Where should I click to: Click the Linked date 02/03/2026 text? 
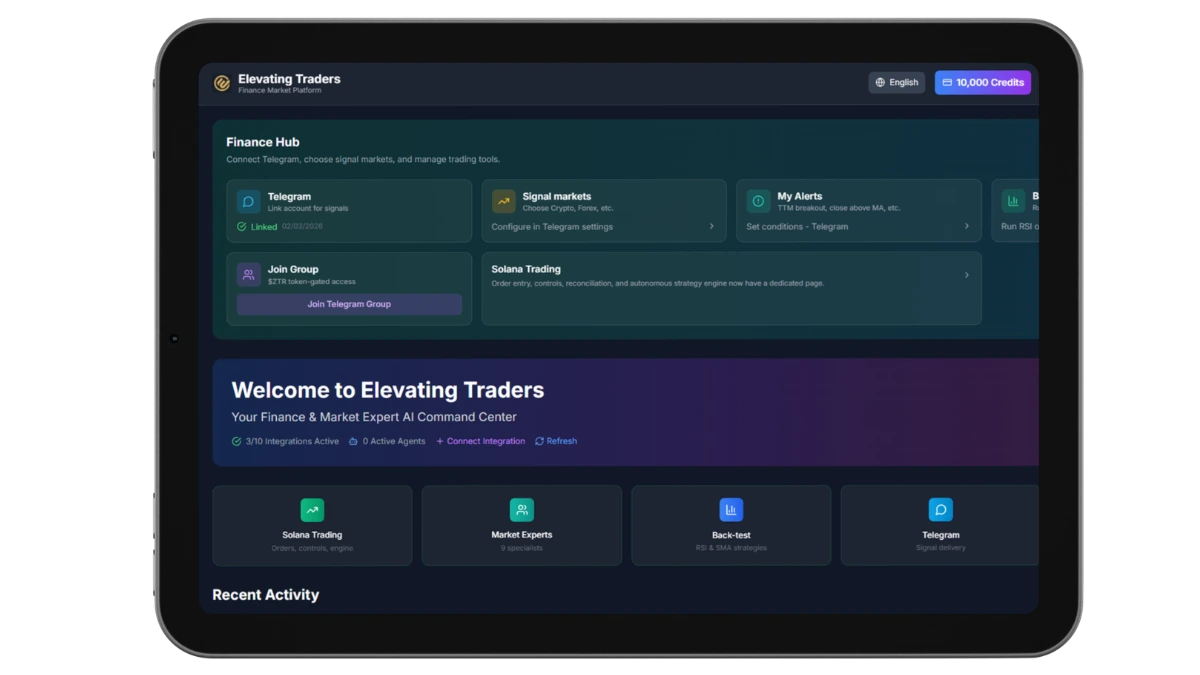tap(302, 227)
